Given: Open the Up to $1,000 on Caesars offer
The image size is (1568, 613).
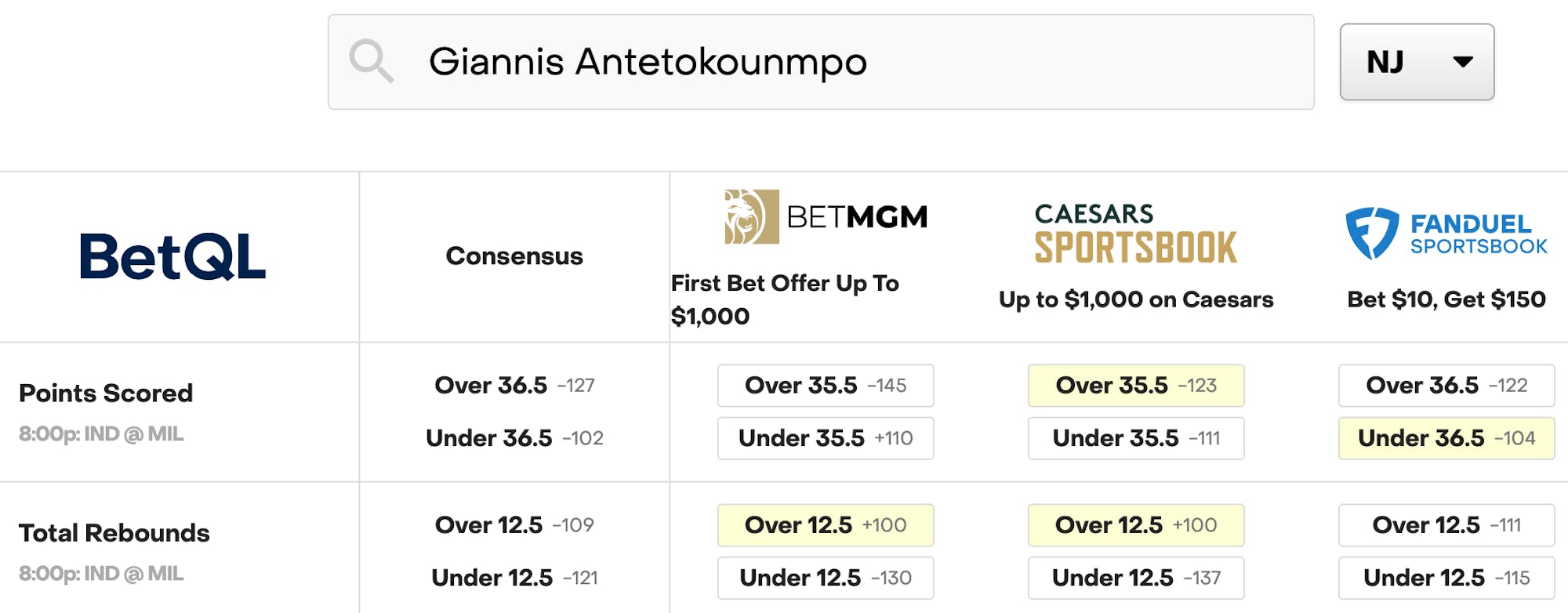Looking at the screenshot, I should 1136,299.
